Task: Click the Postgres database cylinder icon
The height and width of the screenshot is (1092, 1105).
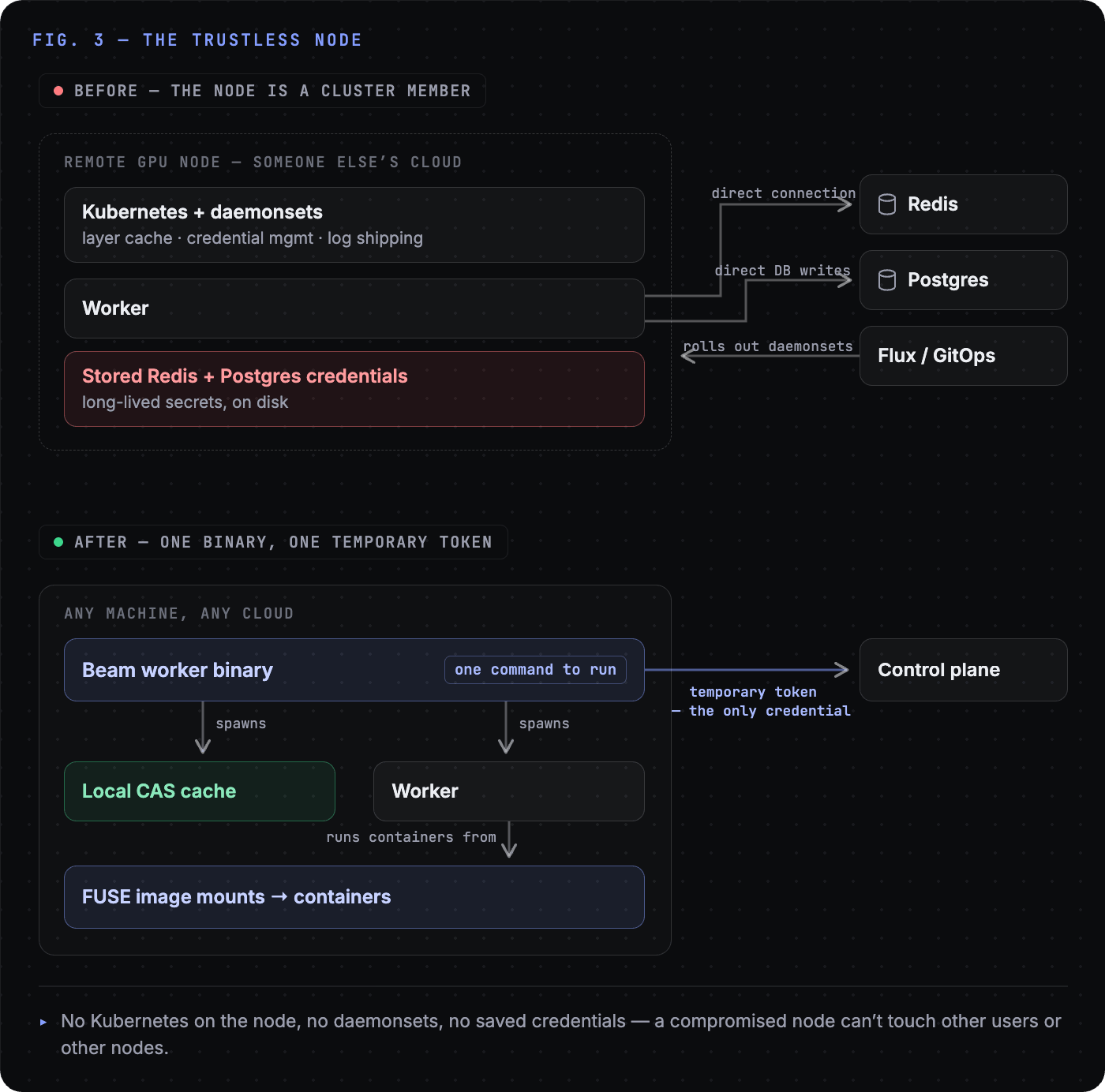Action: 887,280
